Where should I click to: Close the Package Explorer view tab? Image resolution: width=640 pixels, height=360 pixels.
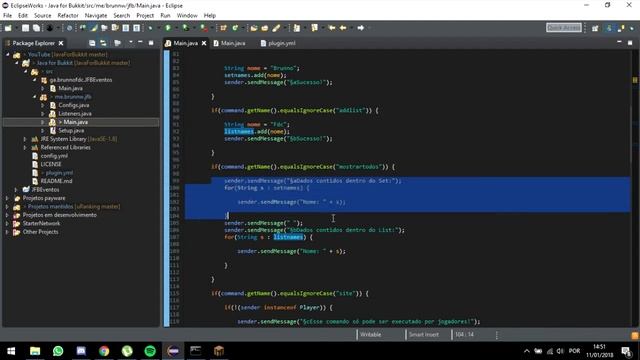61,43
